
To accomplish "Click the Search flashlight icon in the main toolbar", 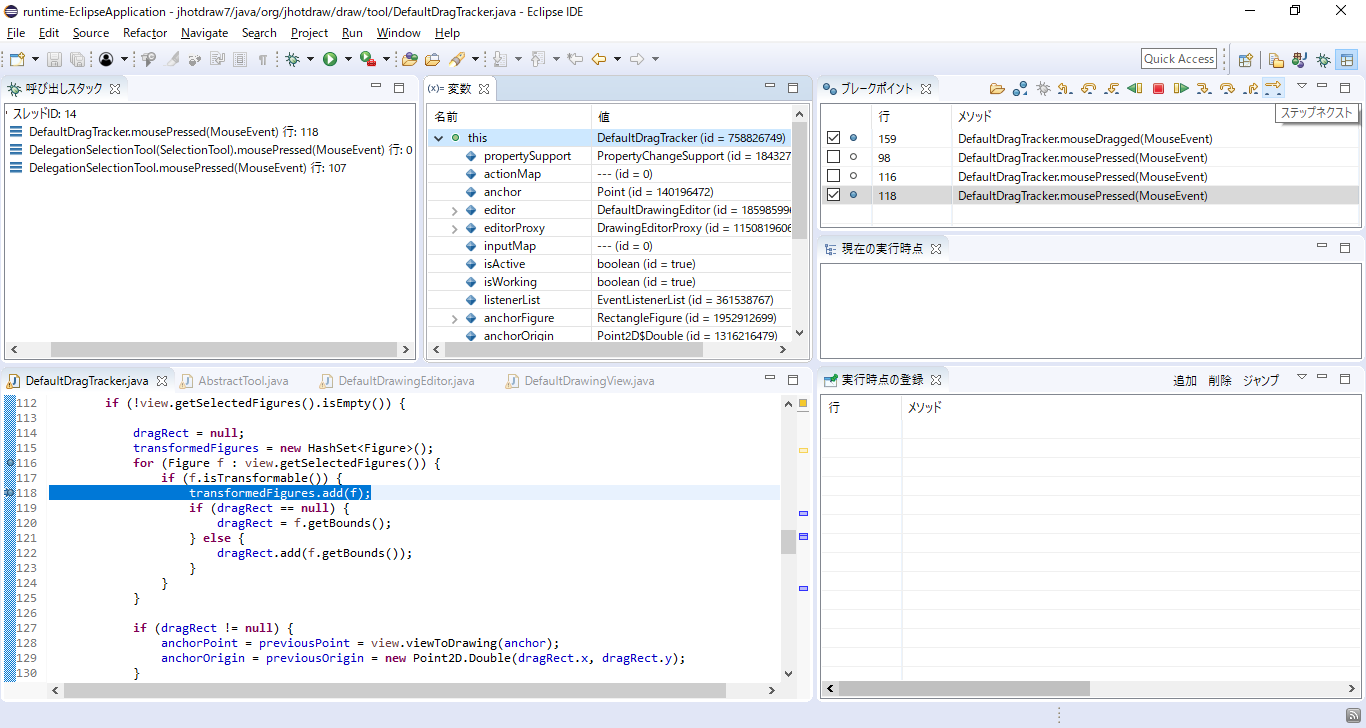I will (x=458, y=60).
